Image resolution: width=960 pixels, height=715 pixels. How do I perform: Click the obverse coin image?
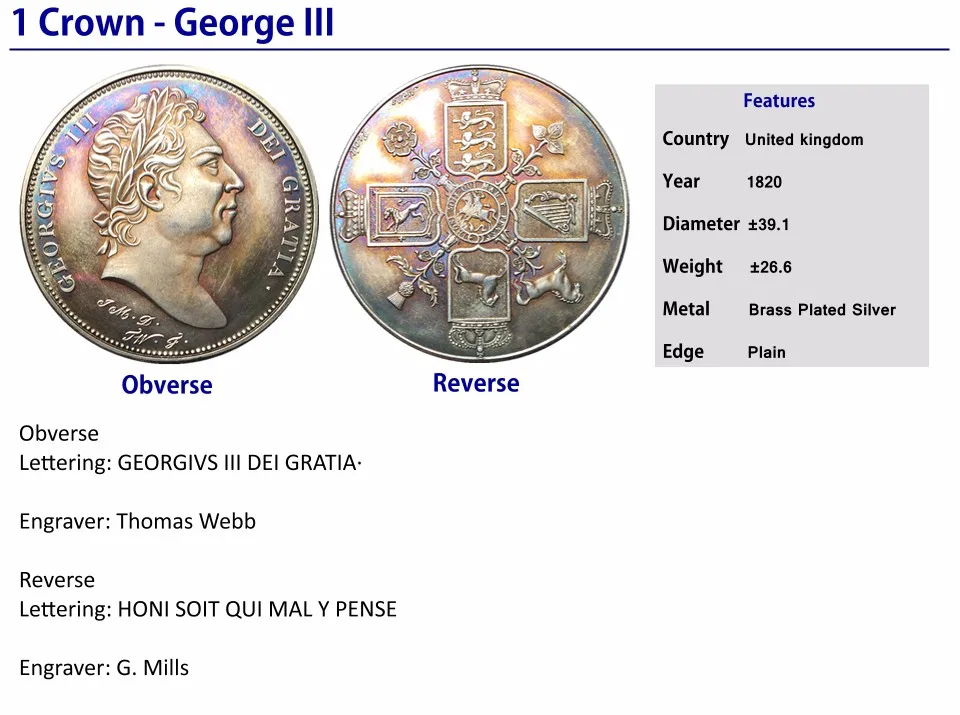pos(169,215)
